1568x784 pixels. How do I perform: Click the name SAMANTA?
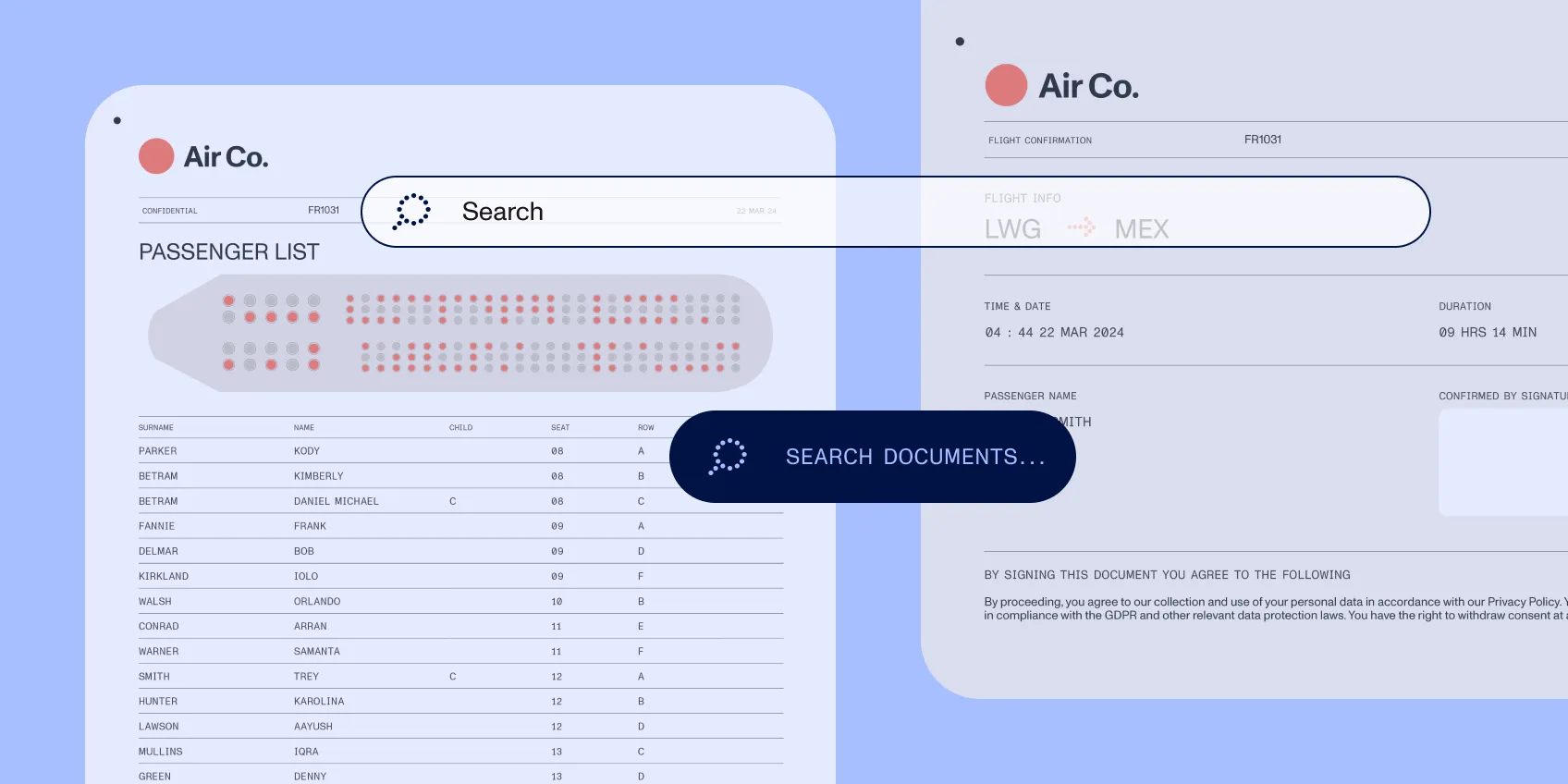click(x=317, y=651)
